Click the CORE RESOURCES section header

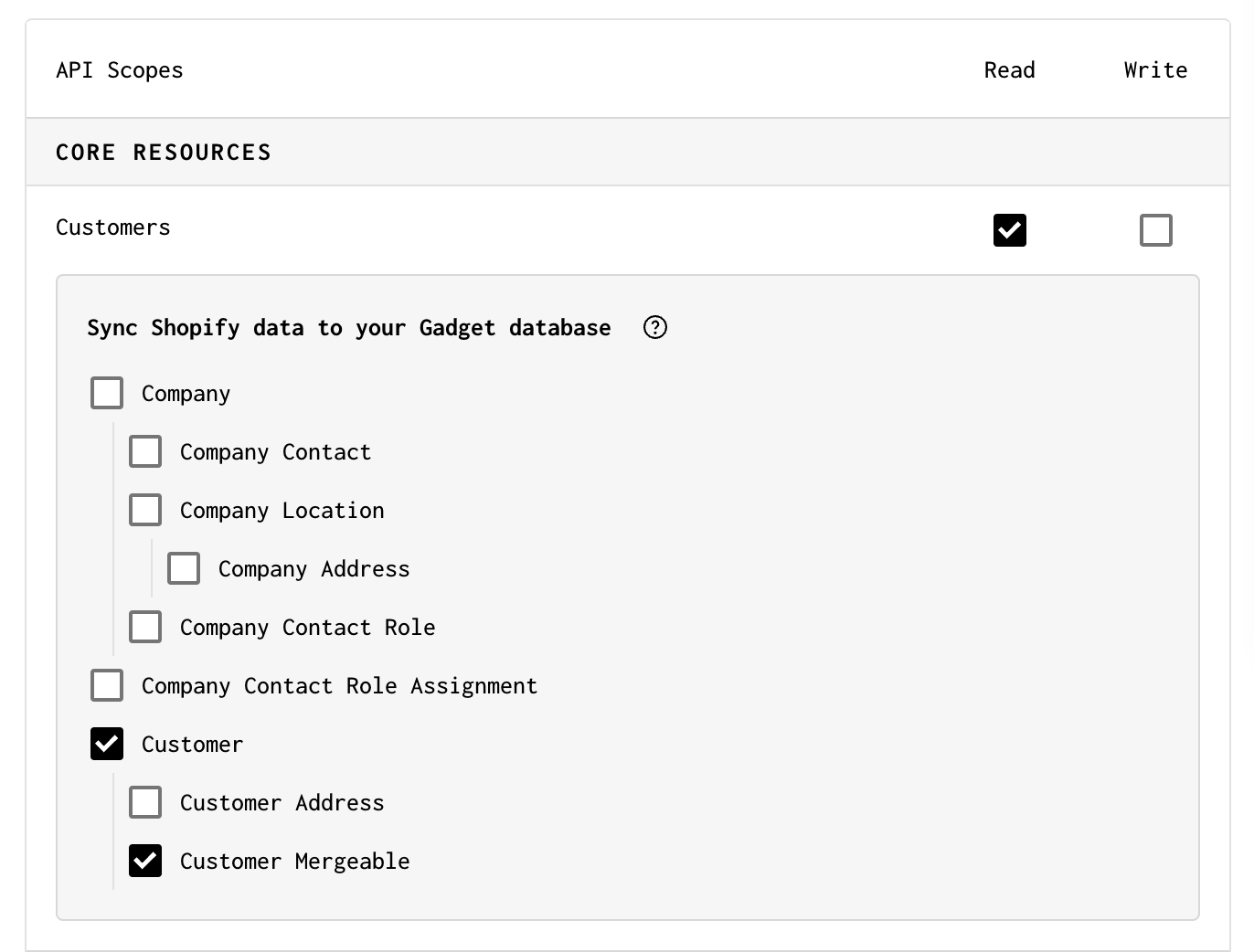(x=164, y=153)
